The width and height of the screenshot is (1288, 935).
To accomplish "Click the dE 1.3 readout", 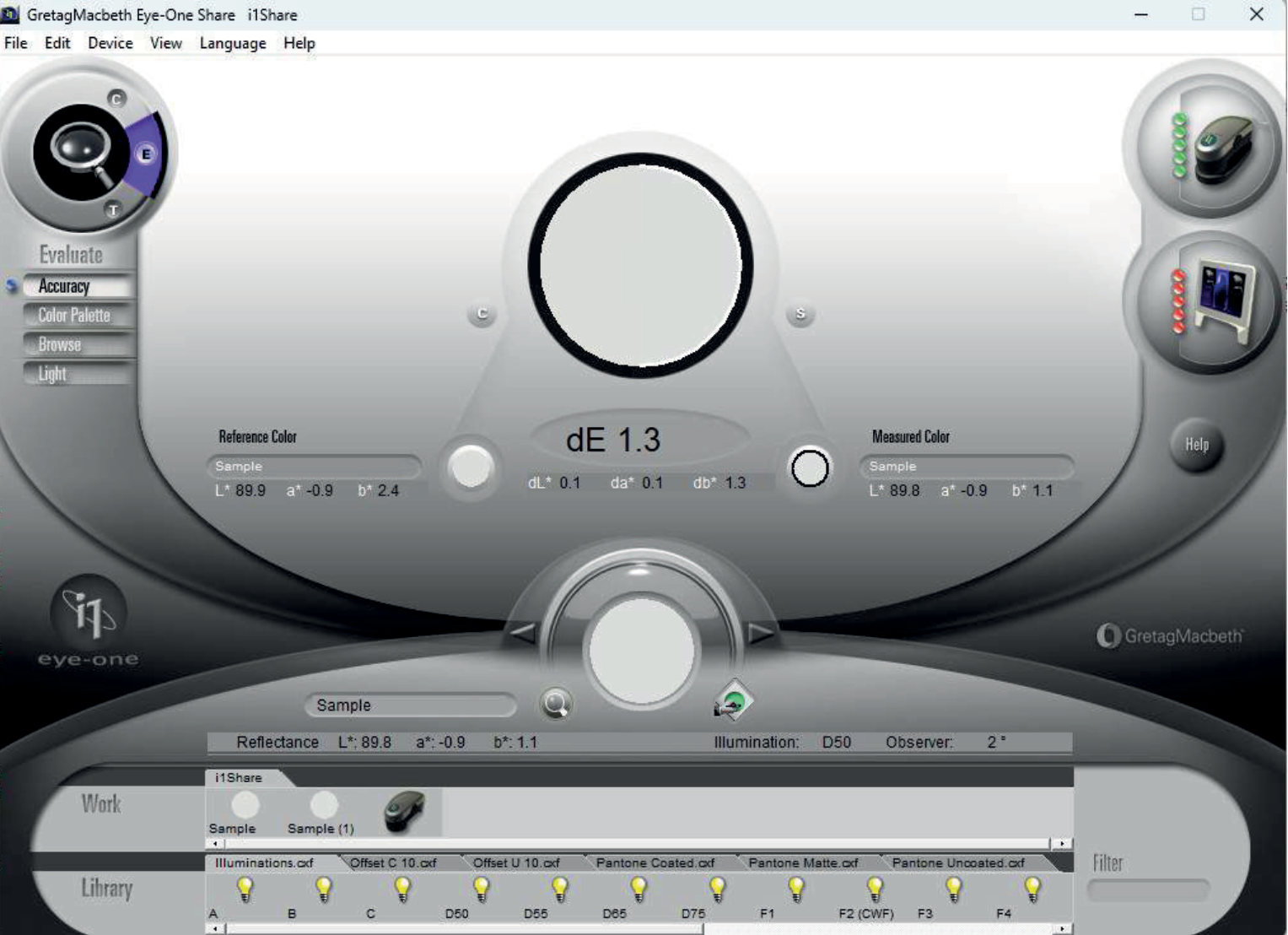I will [613, 440].
